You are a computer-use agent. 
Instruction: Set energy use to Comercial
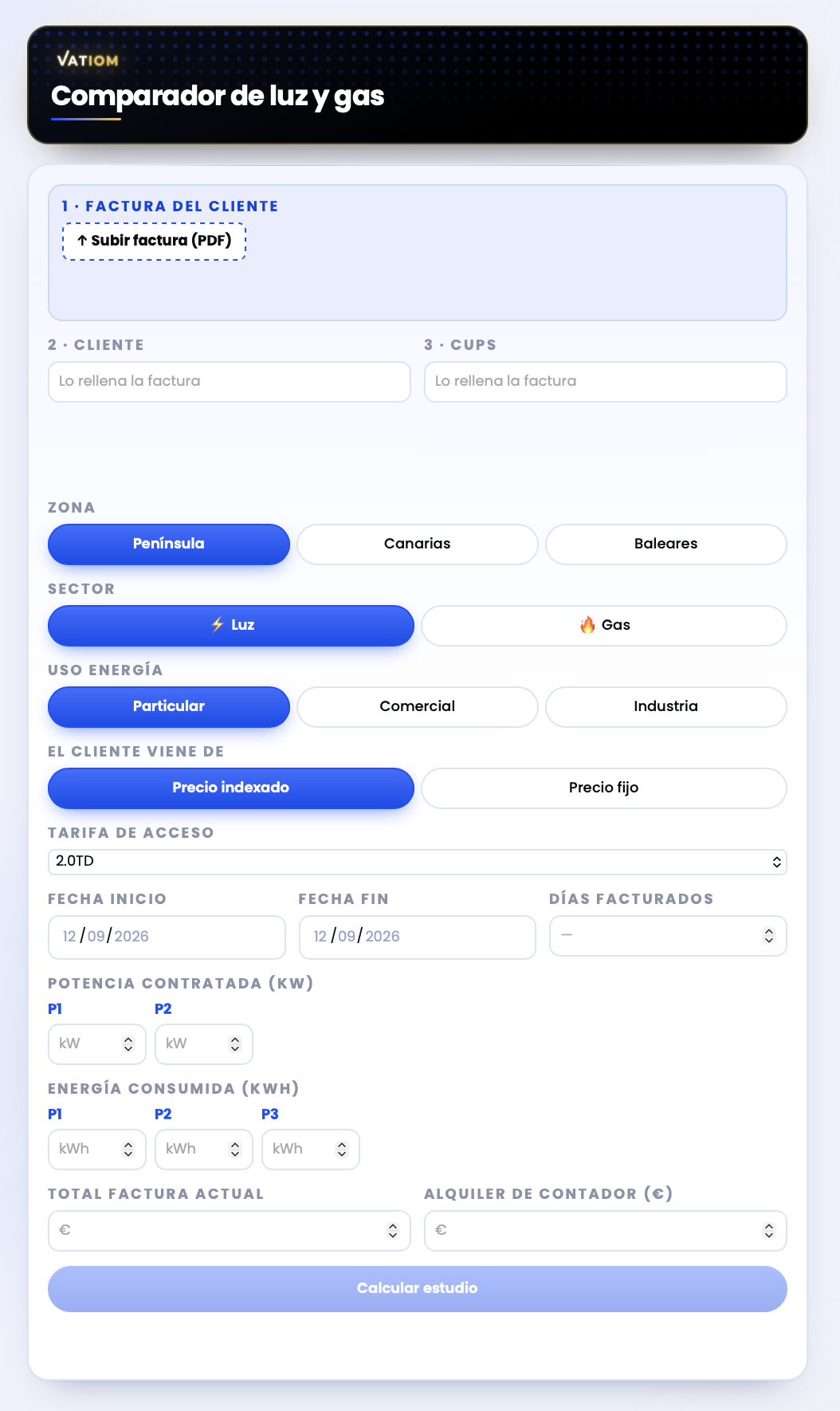(418, 707)
